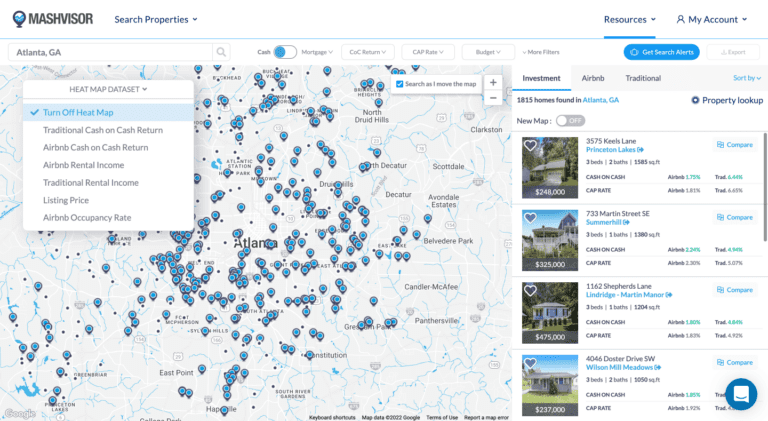Click the Property lookup gear icon

(696, 100)
